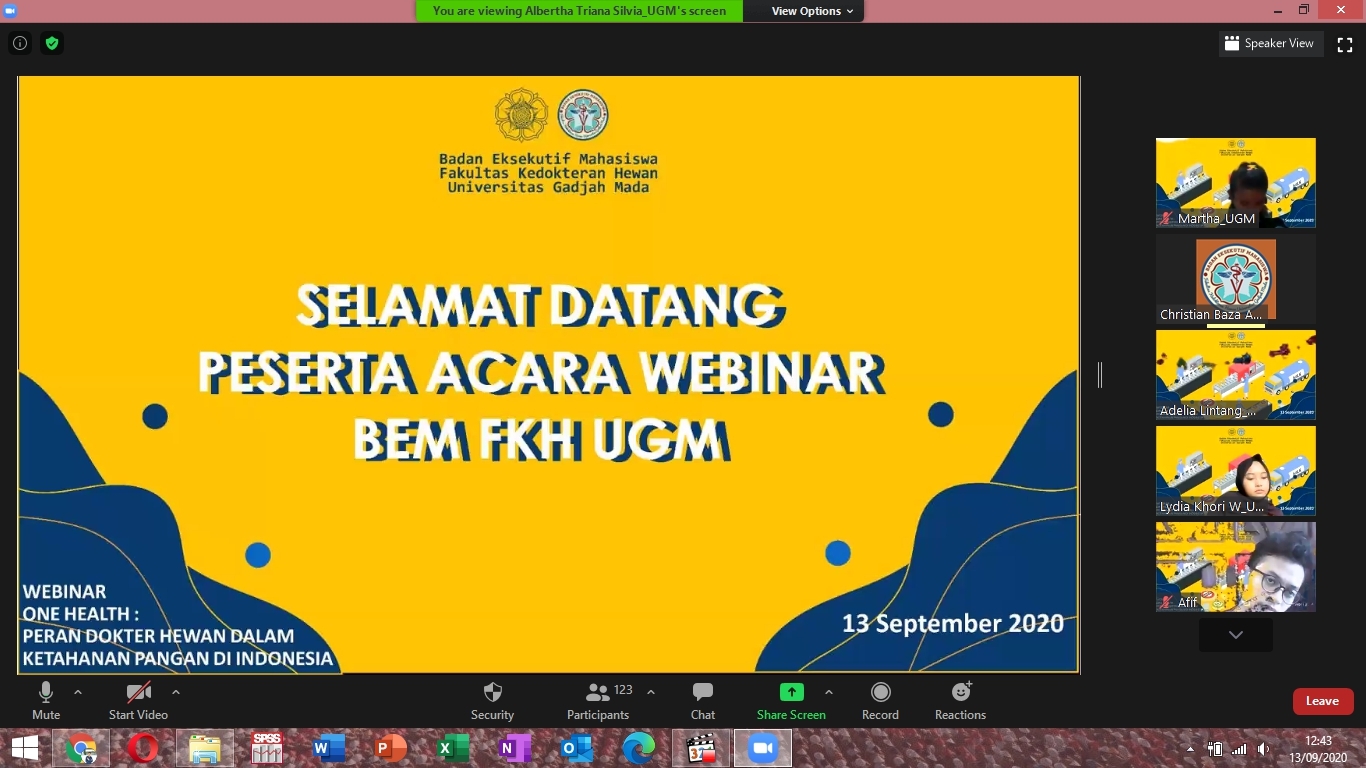Click the green Share Screen button
Viewport: 1366px width, 768px height.
click(791, 700)
